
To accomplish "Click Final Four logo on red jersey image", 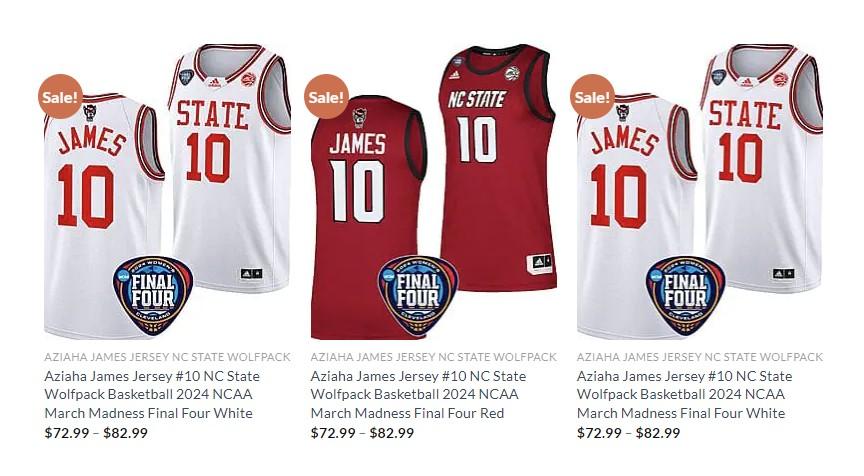I will (x=418, y=295).
